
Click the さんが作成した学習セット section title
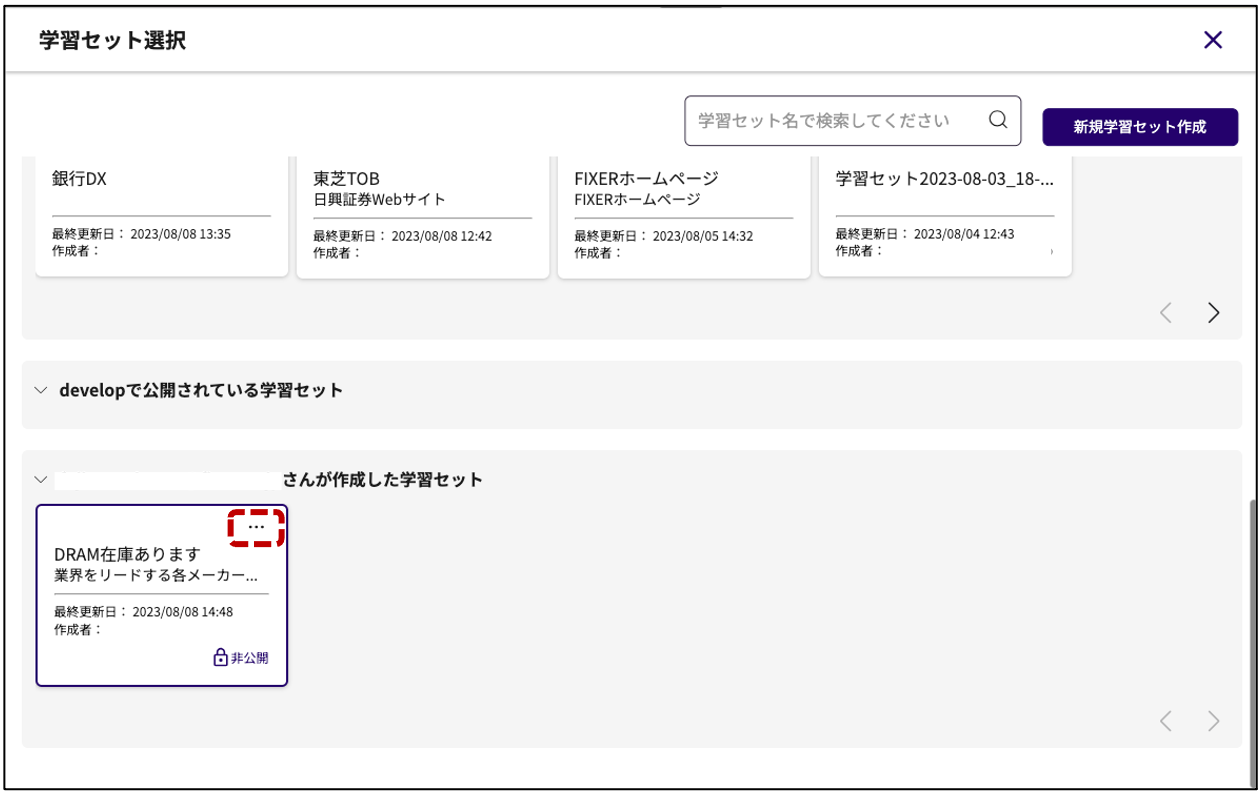tap(382, 480)
